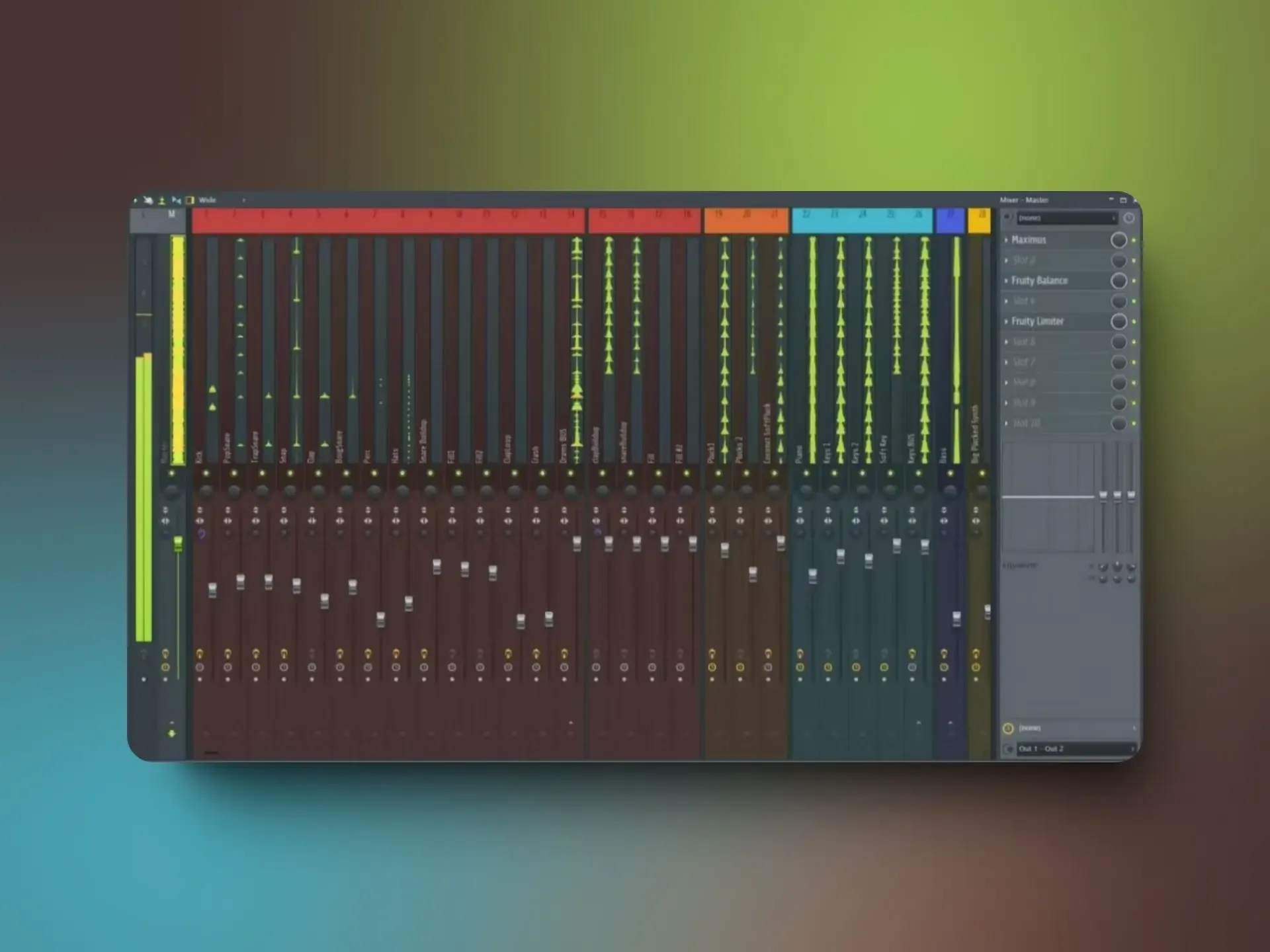Toggle the effects enable icon on Kick track
This screenshot has height=952, width=1270.
(x=200, y=654)
